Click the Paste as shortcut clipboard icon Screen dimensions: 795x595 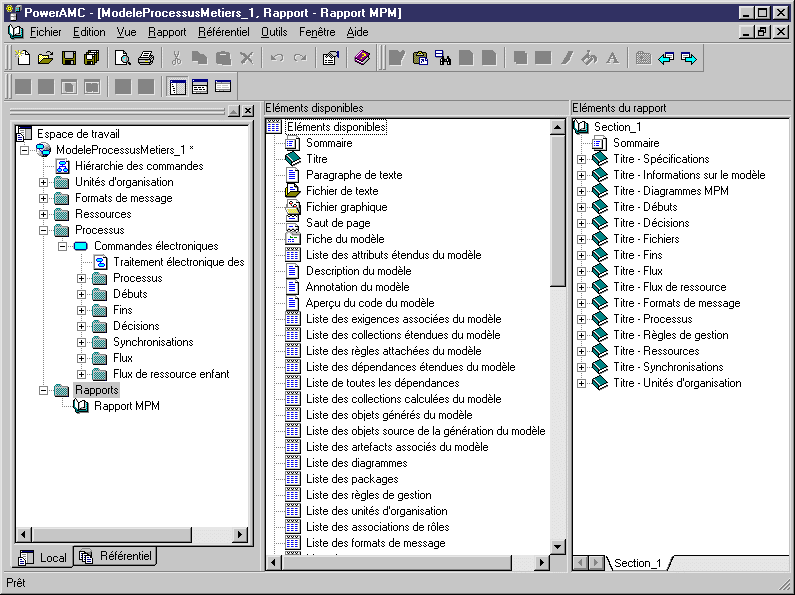click(420, 58)
